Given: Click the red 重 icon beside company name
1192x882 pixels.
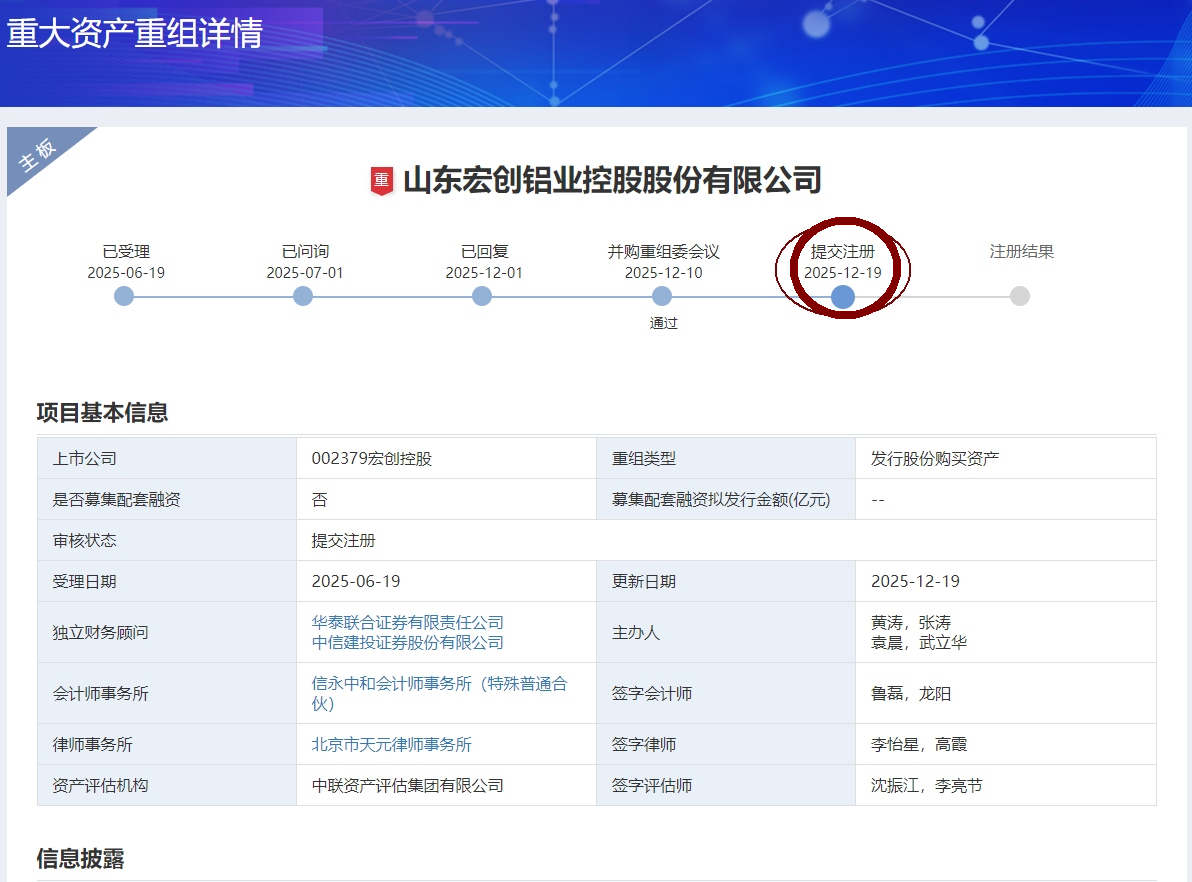Looking at the screenshot, I should tap(382, 181).
